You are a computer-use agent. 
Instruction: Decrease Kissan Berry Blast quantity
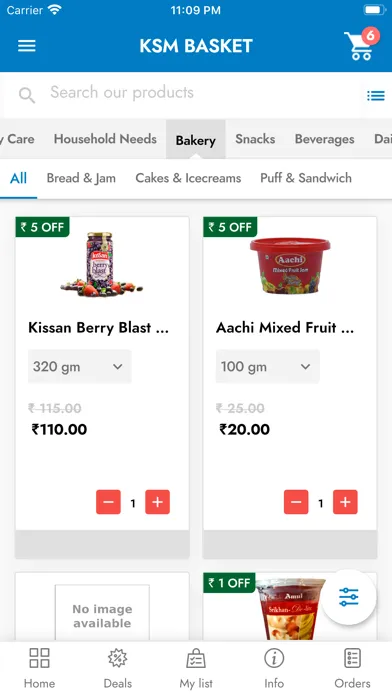click(x=108, y=502)
